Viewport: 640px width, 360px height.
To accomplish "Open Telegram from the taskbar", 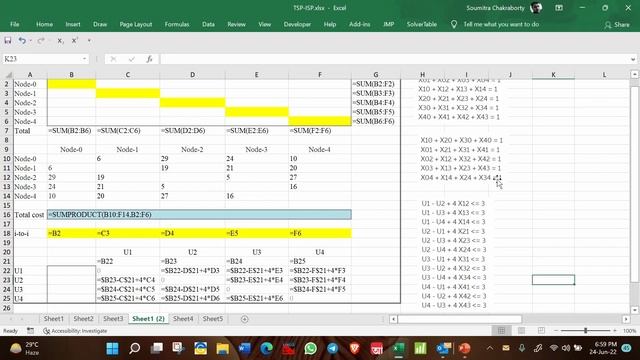I will point(333,348).
